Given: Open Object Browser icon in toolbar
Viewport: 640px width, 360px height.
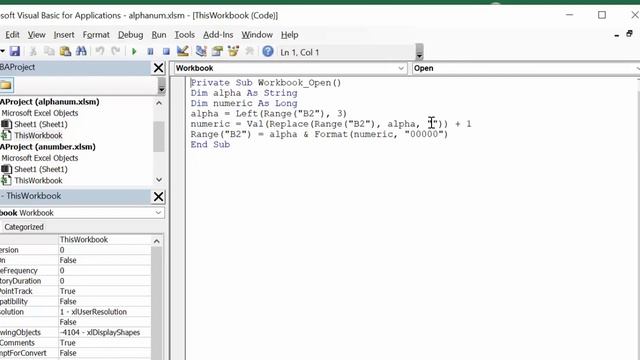Looking at the screenshot, I should click(x=233, y=51).
